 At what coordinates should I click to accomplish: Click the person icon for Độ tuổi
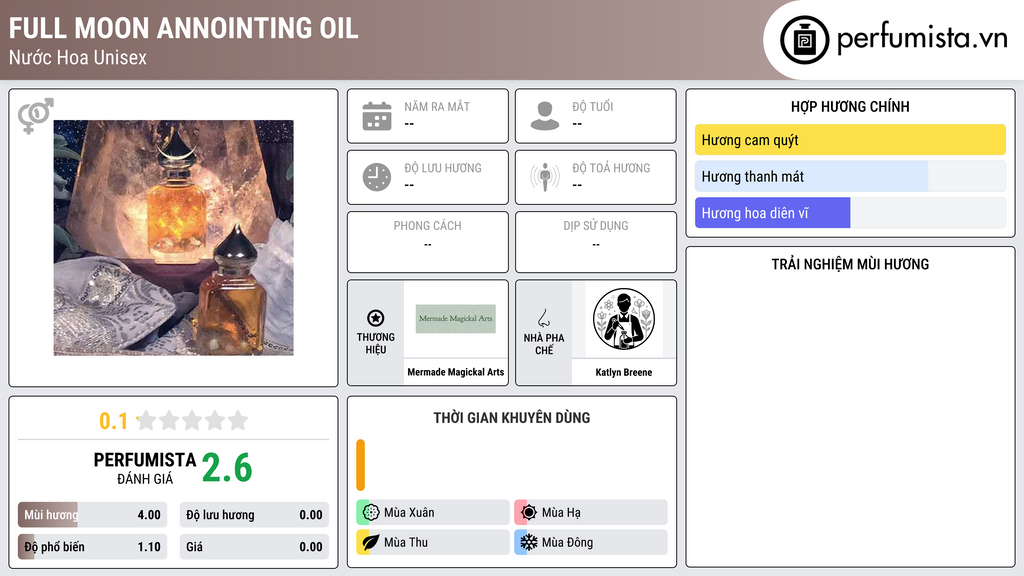[545, 116]
